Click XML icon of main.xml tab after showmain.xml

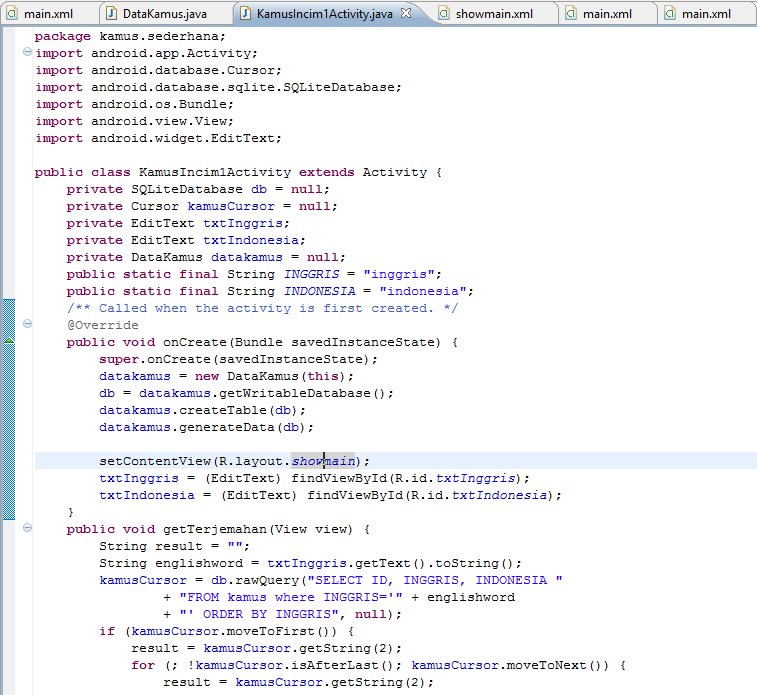coord(571,14)
